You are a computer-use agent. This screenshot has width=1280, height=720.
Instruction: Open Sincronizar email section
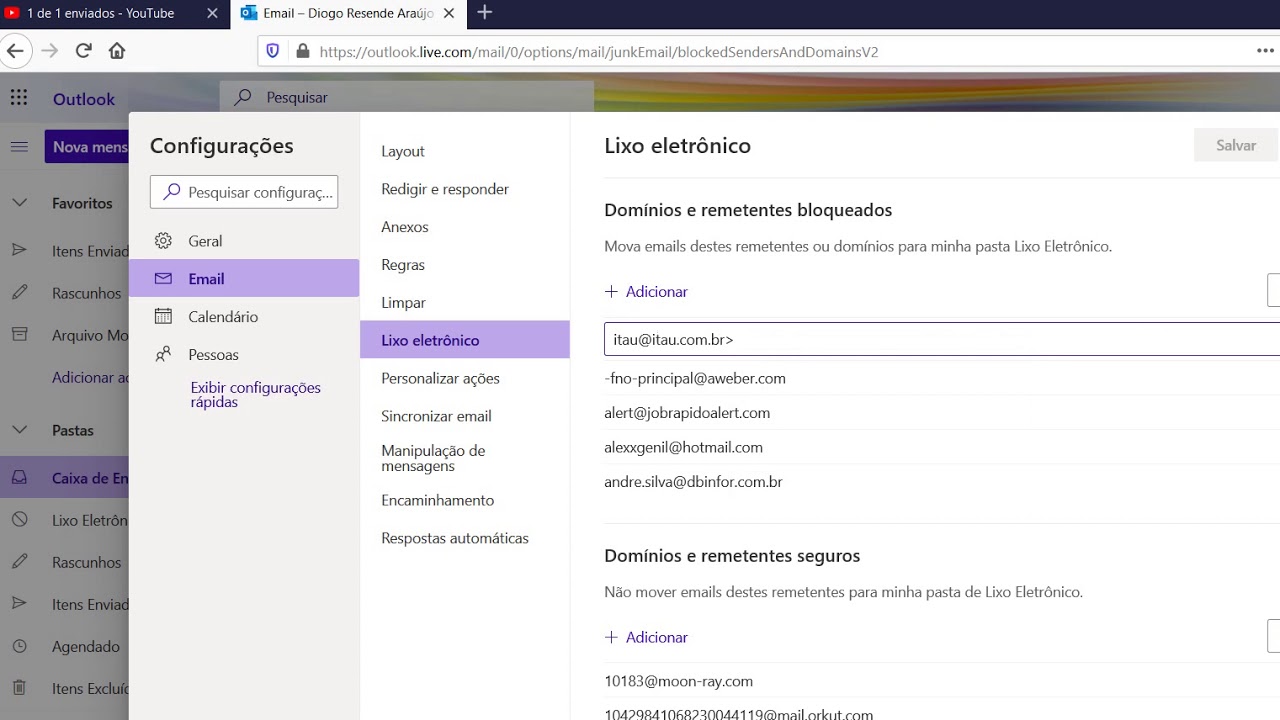point(465,416)
